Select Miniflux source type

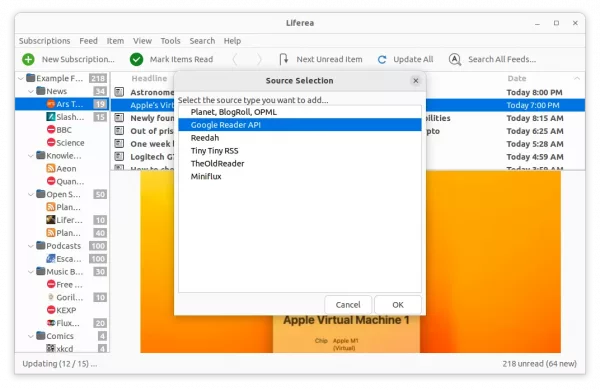300,176
